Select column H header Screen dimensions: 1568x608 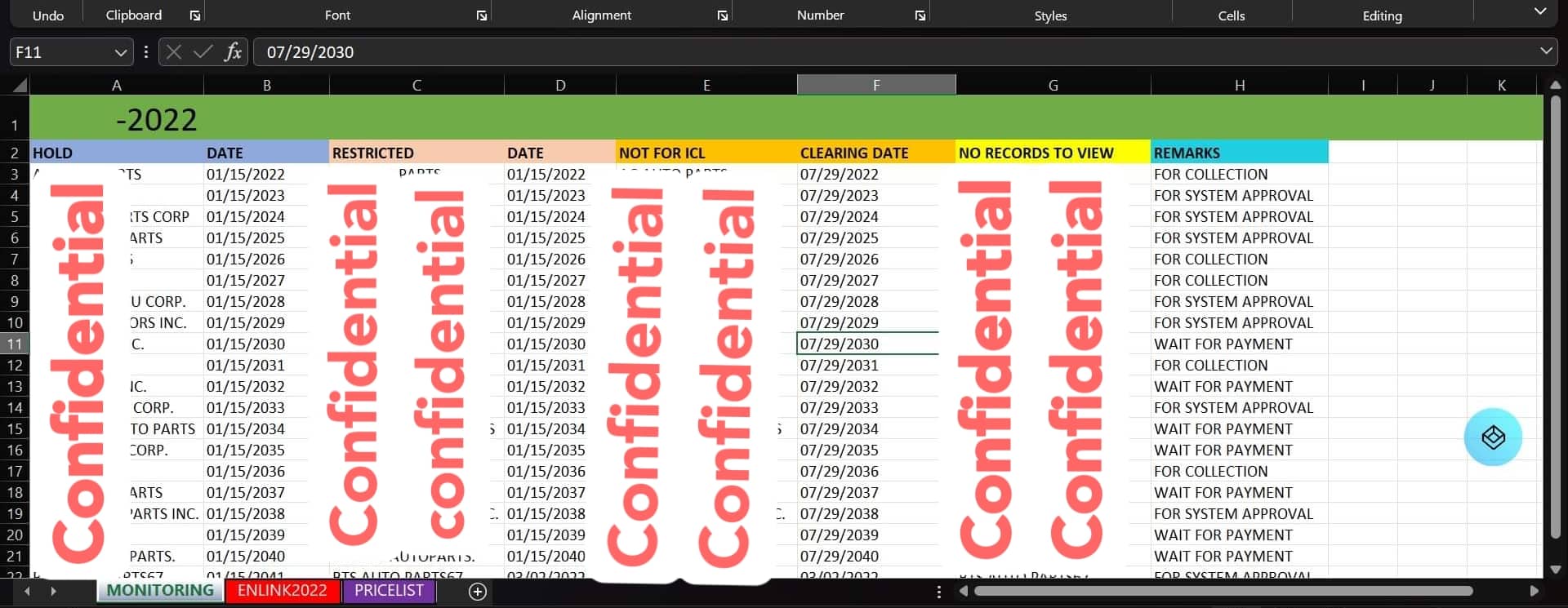[1240, 85]
